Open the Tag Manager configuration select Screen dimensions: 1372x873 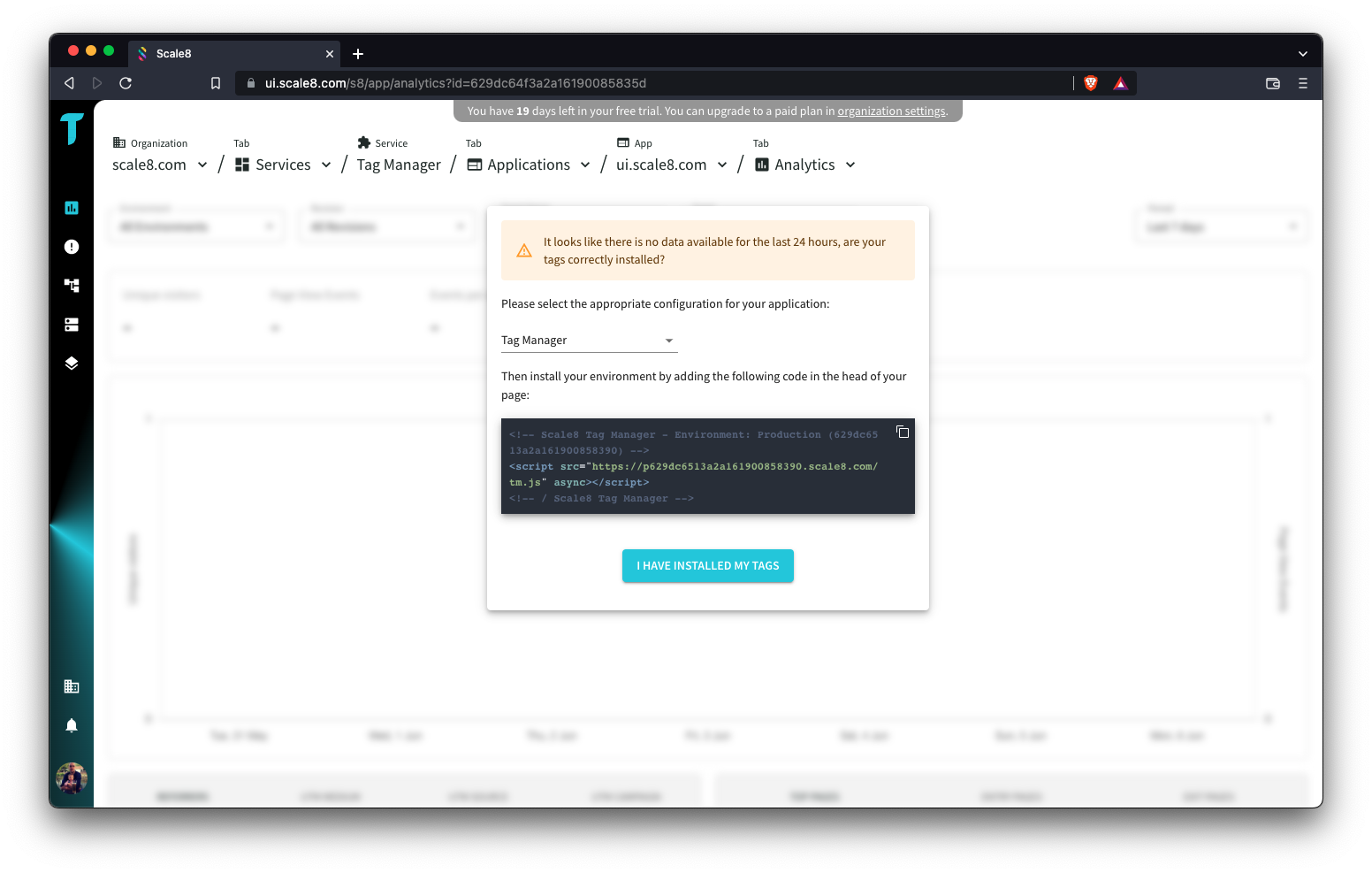tap(589, 341)
